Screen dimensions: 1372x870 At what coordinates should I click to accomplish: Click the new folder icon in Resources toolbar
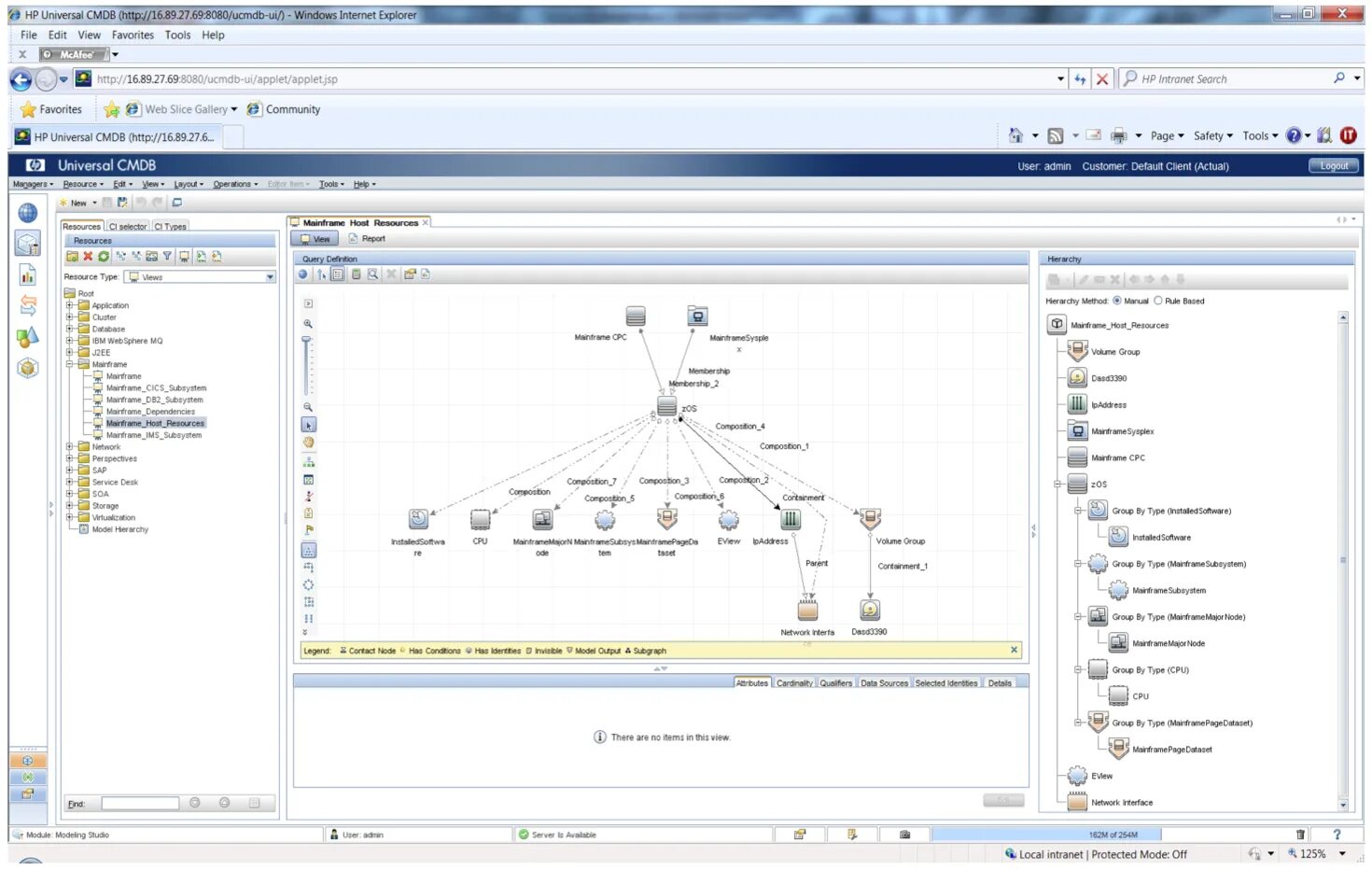pyautogui.click(x=72, y=256)
